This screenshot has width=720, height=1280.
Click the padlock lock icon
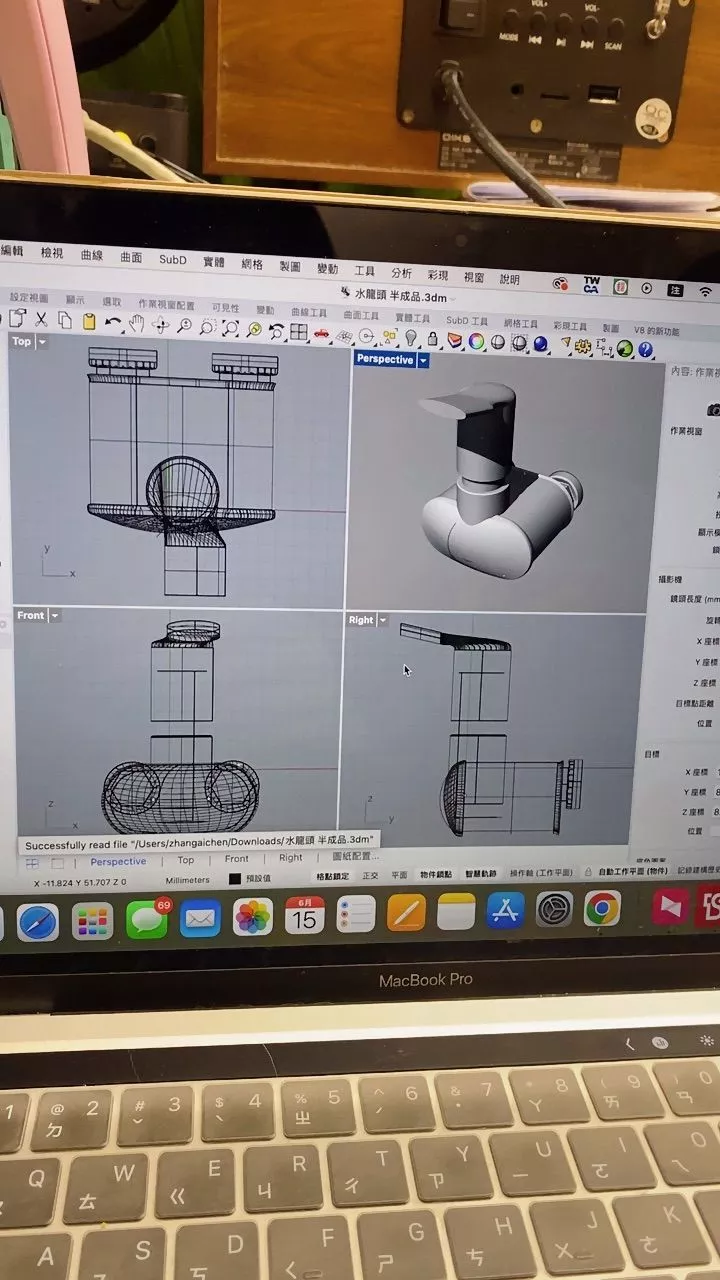[431, 341]
